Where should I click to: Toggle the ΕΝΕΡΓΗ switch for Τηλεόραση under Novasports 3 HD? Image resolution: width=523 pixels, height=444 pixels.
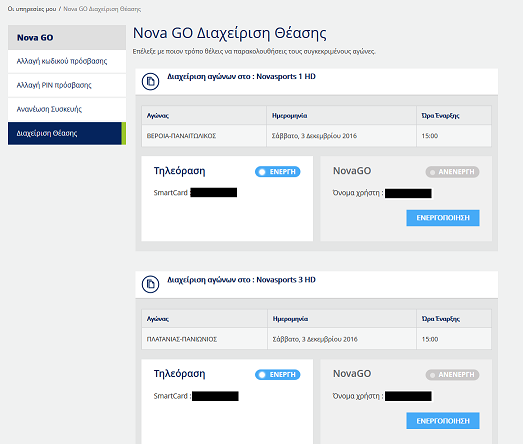tap(278, 375)
